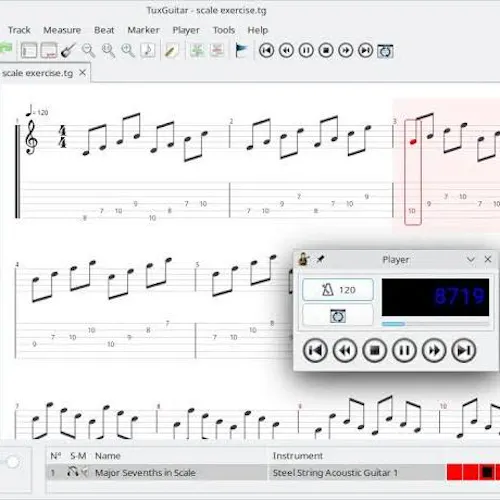Image resolution: width=500 pixels, height=500 pixels.
Task: Click the black measure block in track
Action: coord(487,472)
